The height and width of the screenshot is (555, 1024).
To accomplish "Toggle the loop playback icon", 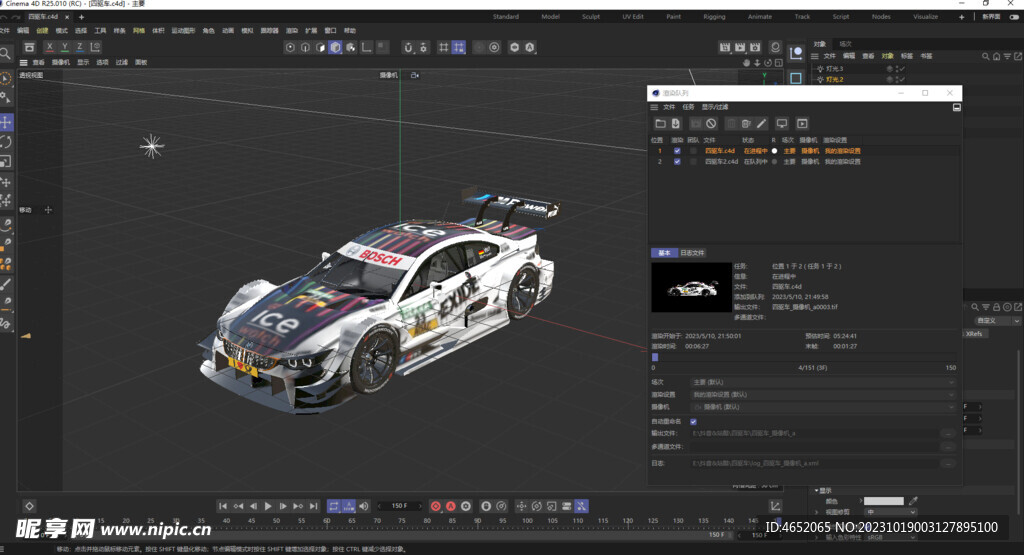I will click(x=334, y=506).
